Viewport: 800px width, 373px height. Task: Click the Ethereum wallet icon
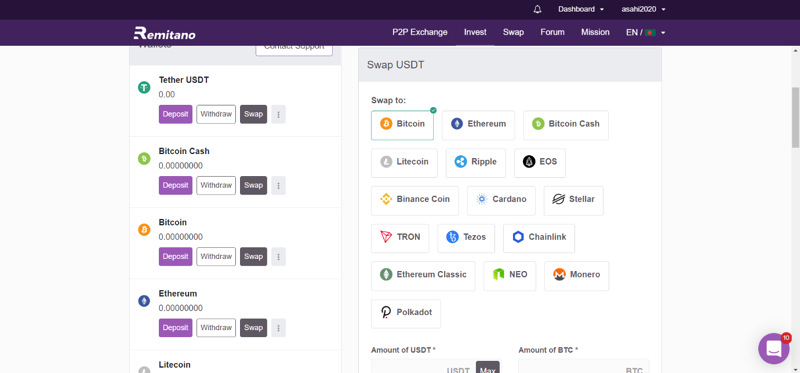point(144,301)
